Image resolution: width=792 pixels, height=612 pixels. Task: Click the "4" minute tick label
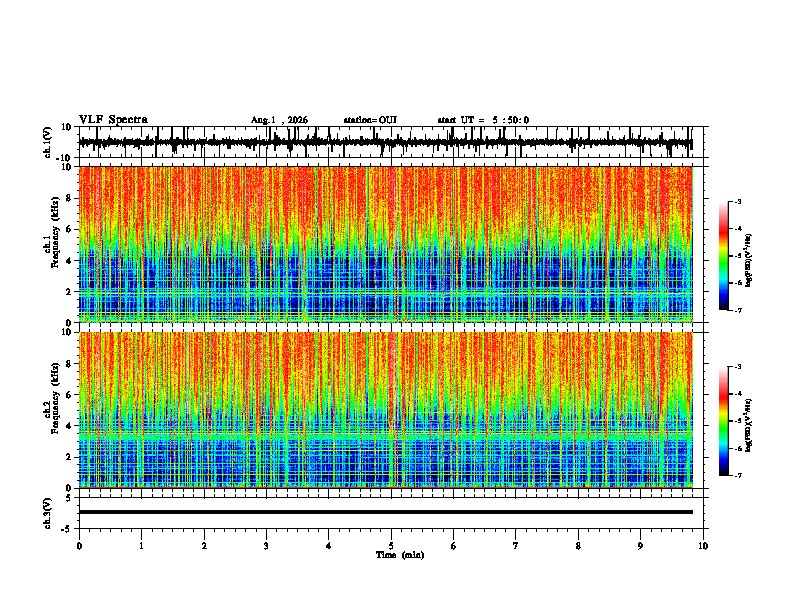point(329,546)
